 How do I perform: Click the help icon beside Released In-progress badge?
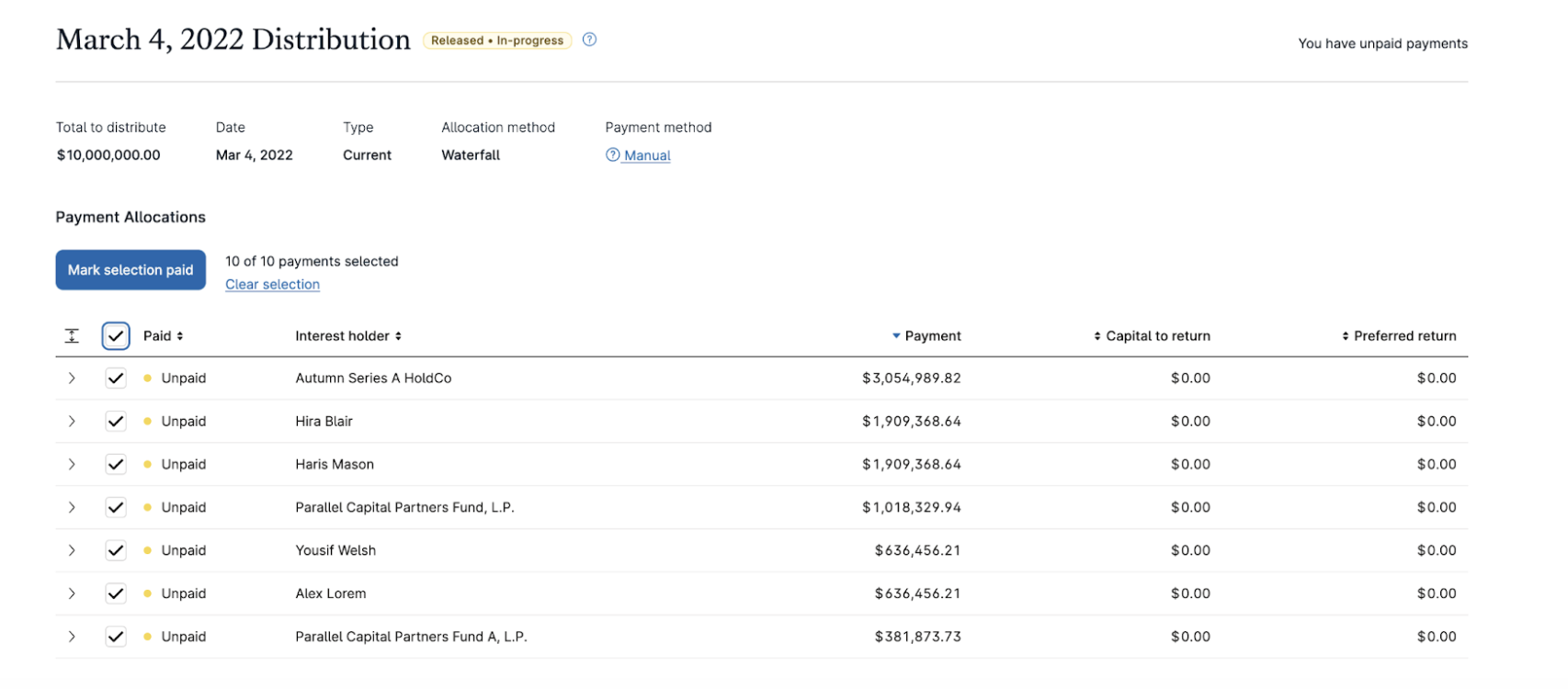[x=589, y=40]
